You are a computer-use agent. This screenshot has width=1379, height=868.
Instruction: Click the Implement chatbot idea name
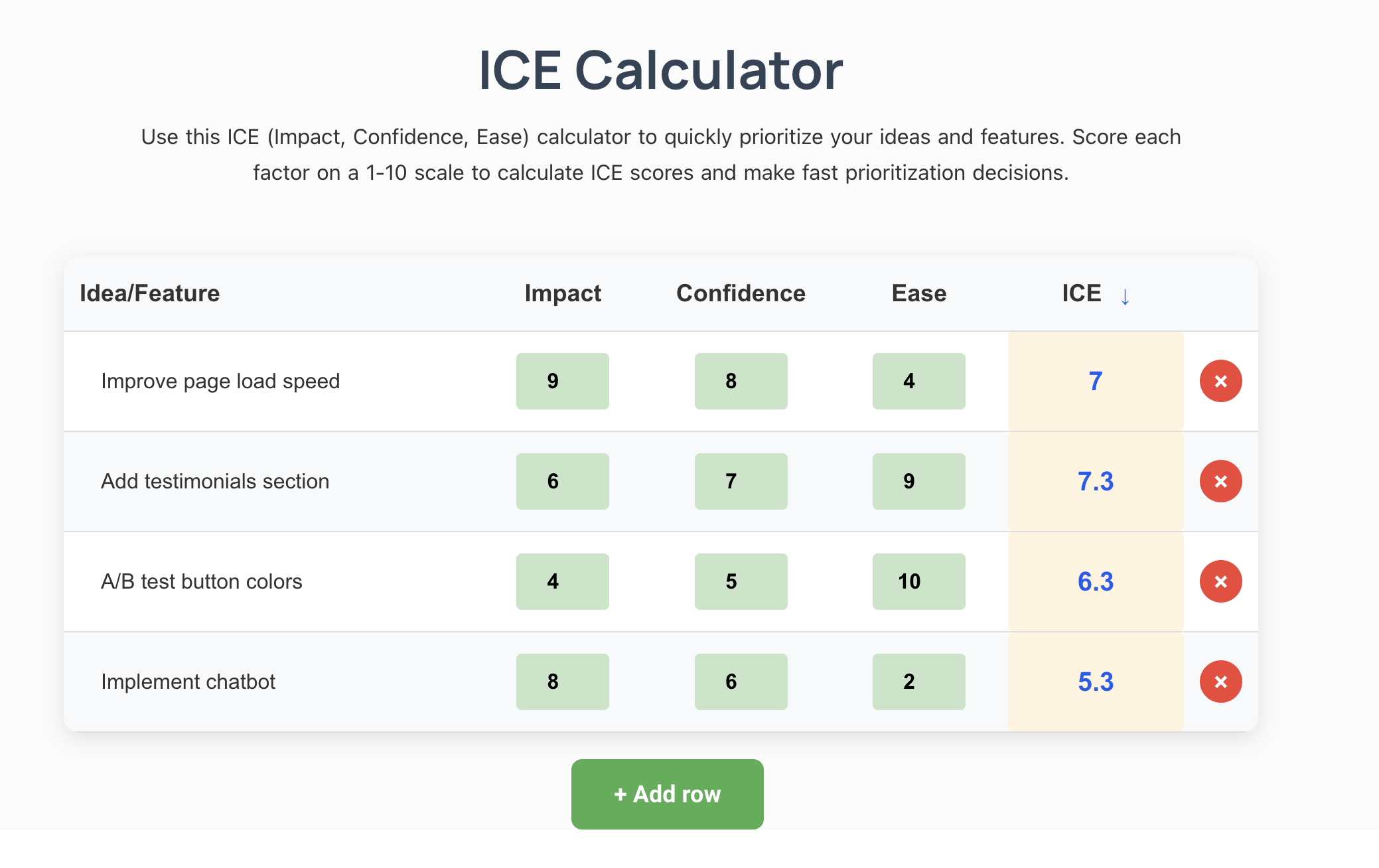coord(188,682)
